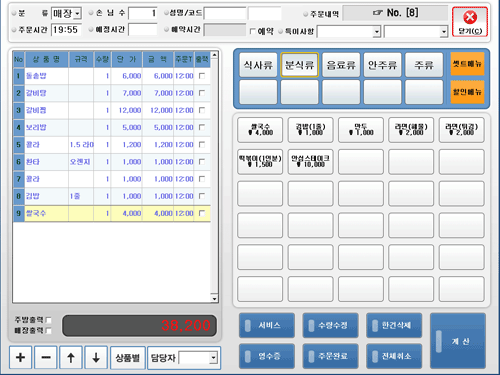Open the 셋트메뉴 orange button
Viewport: 500px width, 375px height.
pyautogui.click(x=467, y=64)
